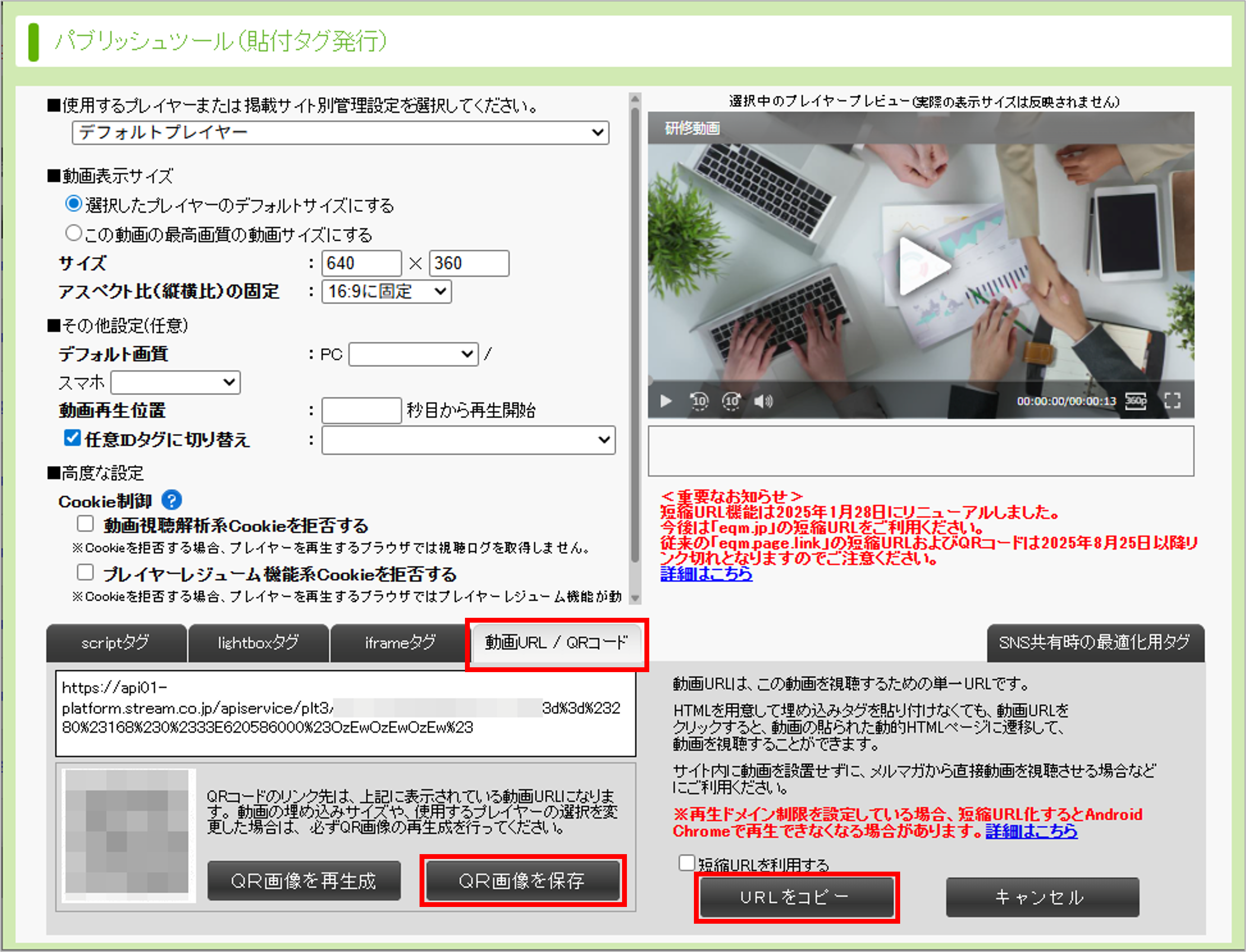
Task: Click the settings panel scrollbar down arrow
Action: point(635,598)
